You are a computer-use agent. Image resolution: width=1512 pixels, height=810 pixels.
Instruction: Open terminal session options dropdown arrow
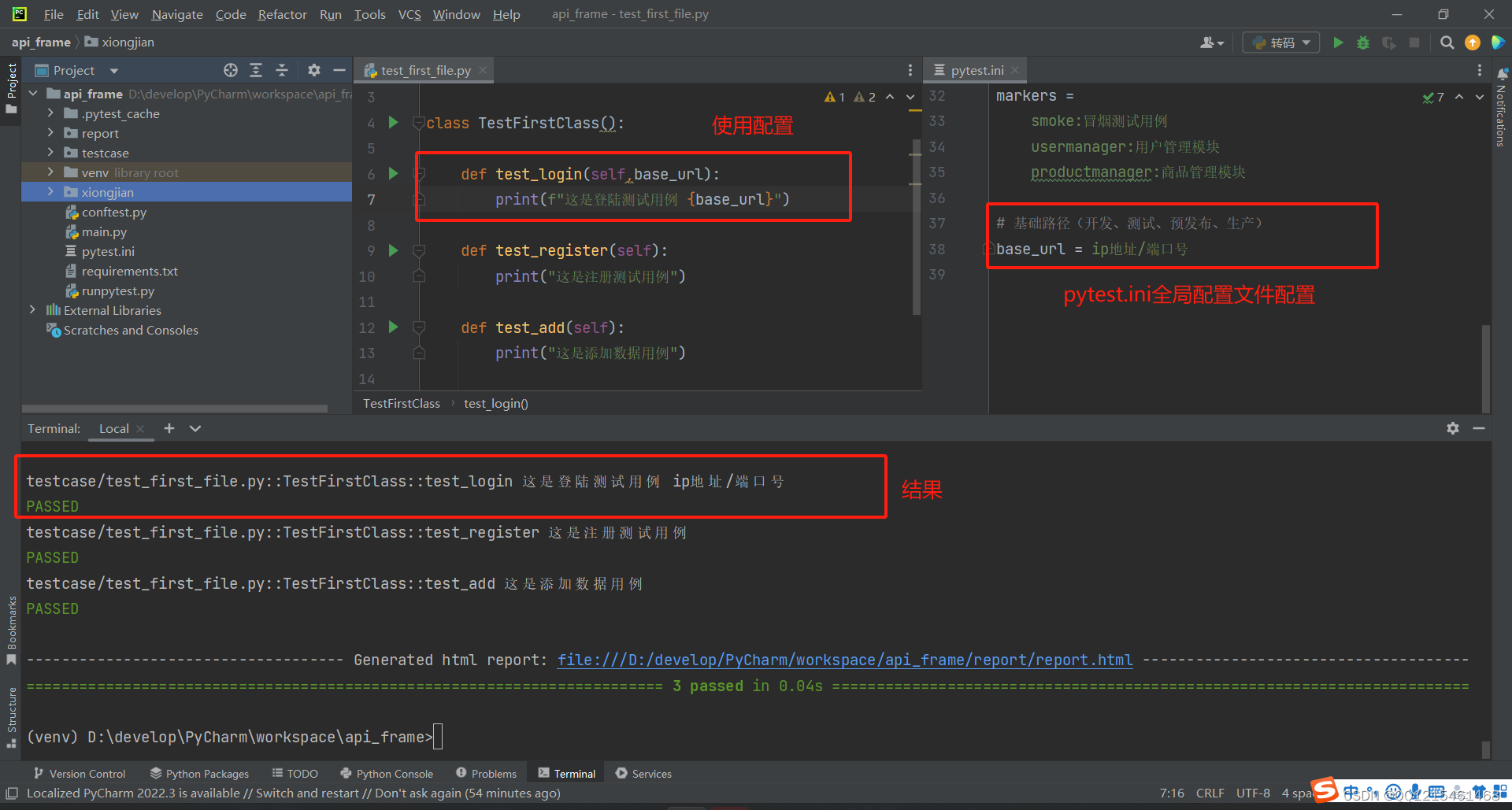(195, 428)
